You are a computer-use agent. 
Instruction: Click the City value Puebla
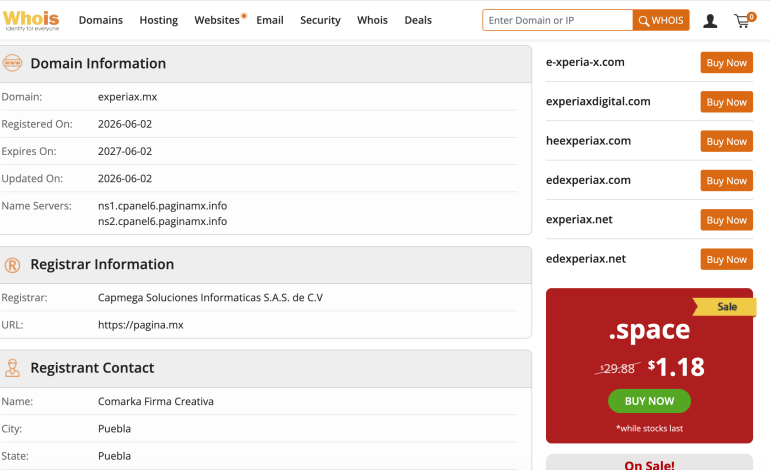coord(114,429)
